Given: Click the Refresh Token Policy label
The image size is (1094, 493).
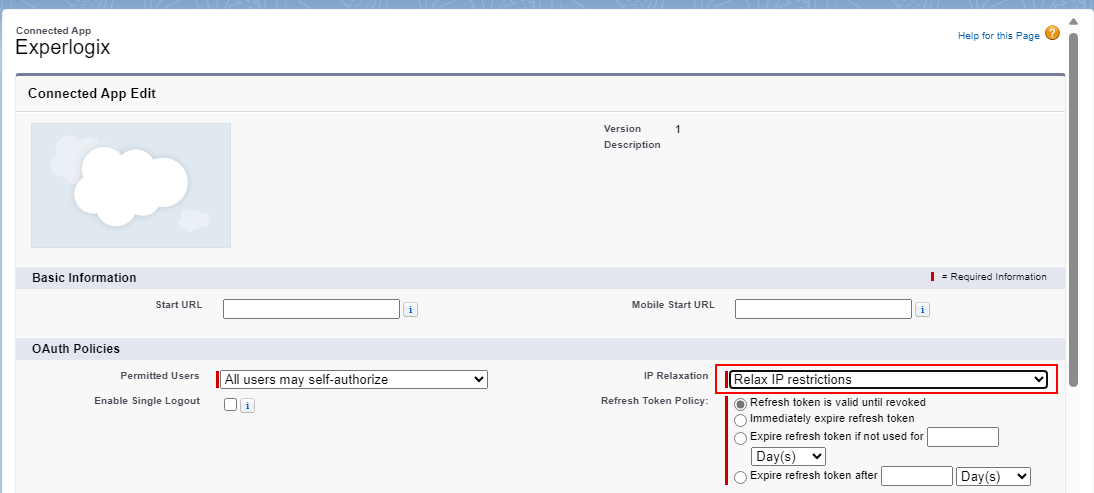Looking at the screenshot, I should click(654, 401).
